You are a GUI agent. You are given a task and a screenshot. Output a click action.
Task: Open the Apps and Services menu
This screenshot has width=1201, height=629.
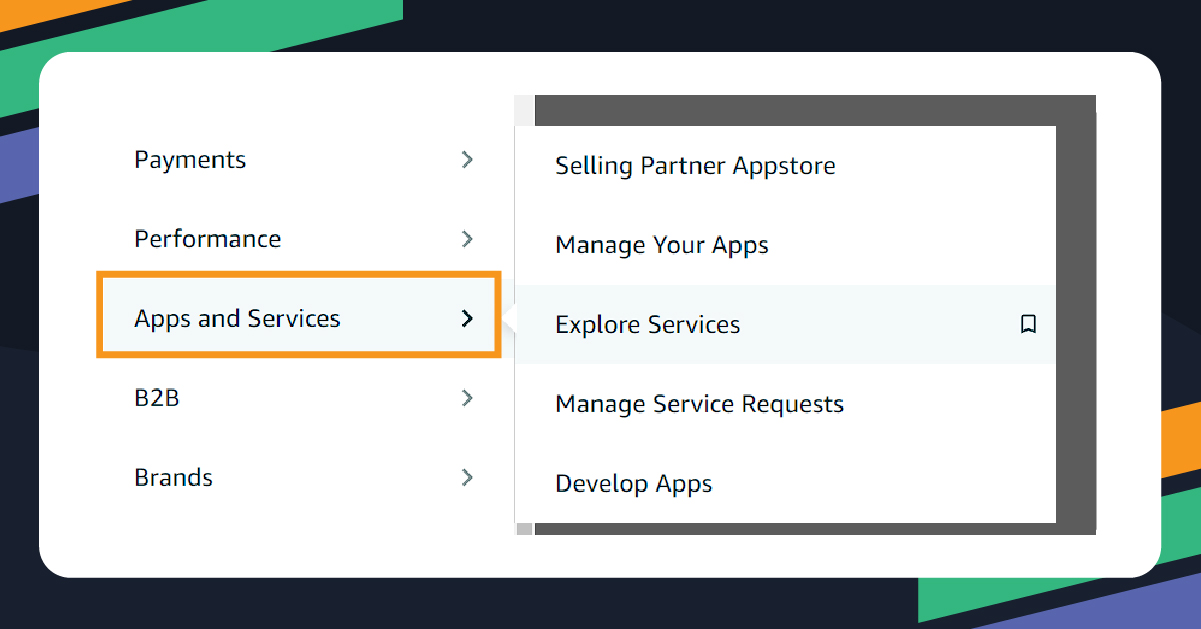238,318
